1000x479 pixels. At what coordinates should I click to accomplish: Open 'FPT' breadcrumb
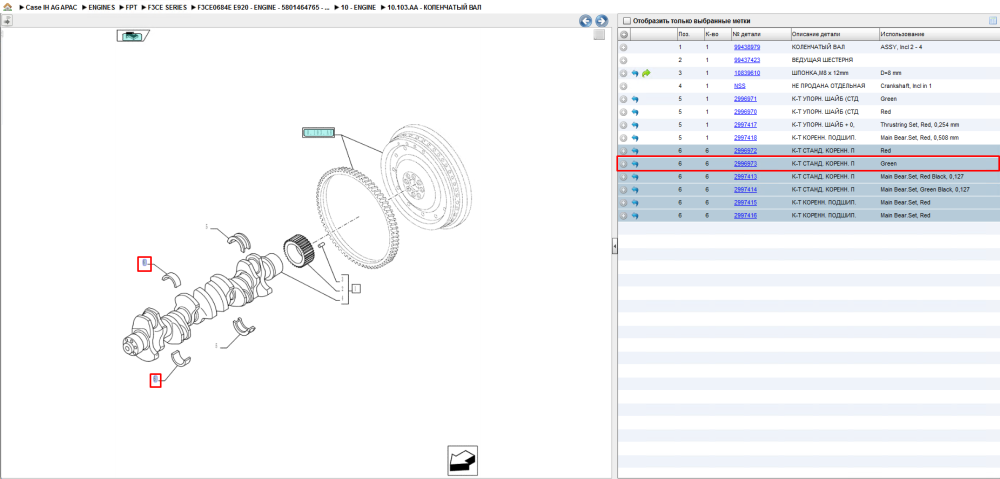click(x=131, y=7)
